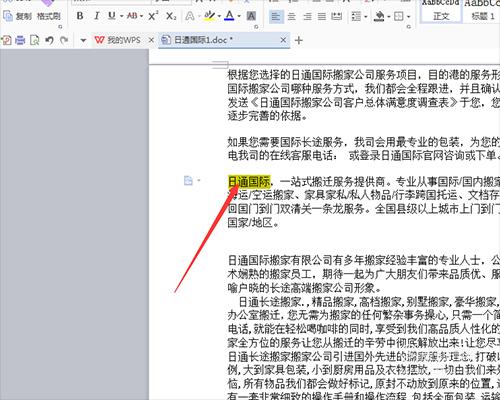Open borders dropdown arrow
500x400 pixels.
click(x=409, y=16)
